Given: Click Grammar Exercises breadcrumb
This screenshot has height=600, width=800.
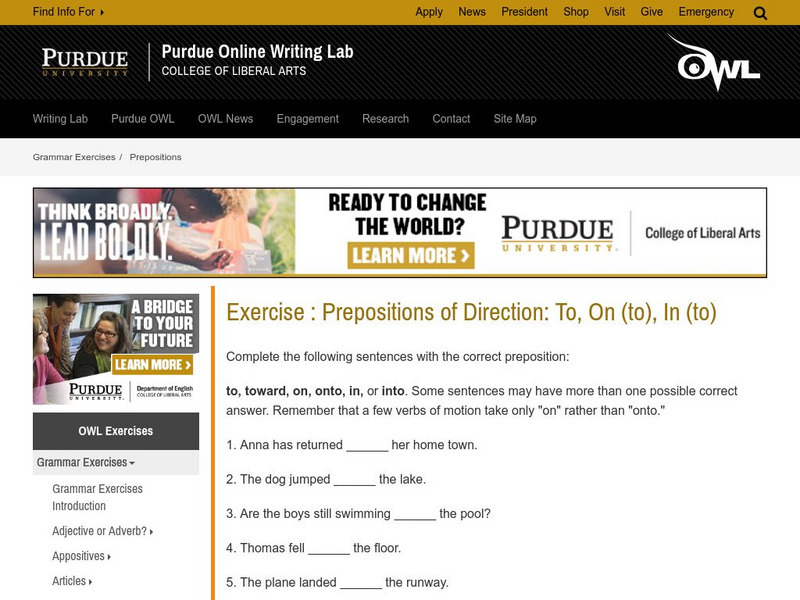Looking at the screenshot, I should point(74,157).
